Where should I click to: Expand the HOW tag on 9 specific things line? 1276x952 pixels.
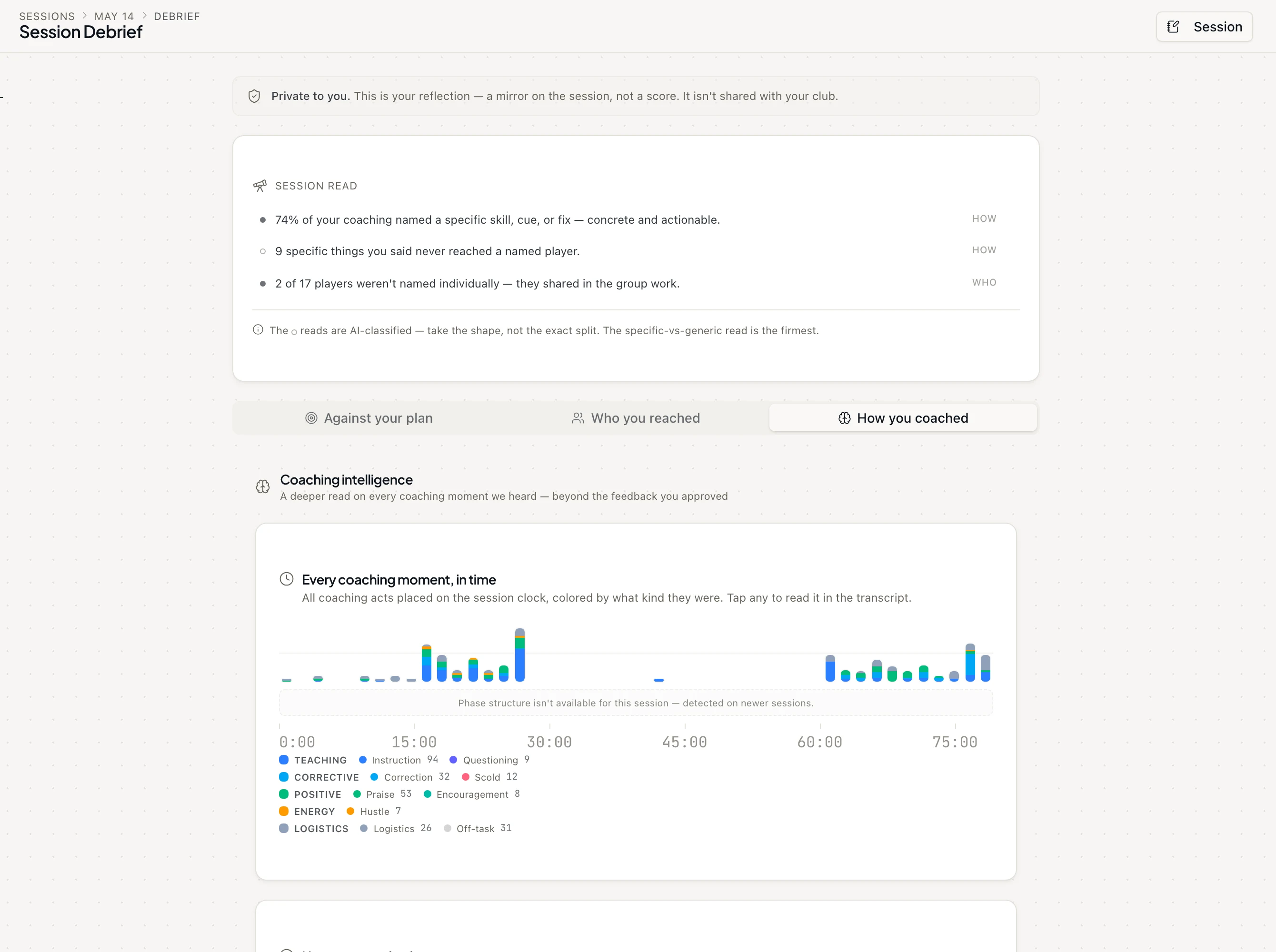(984, 250)
